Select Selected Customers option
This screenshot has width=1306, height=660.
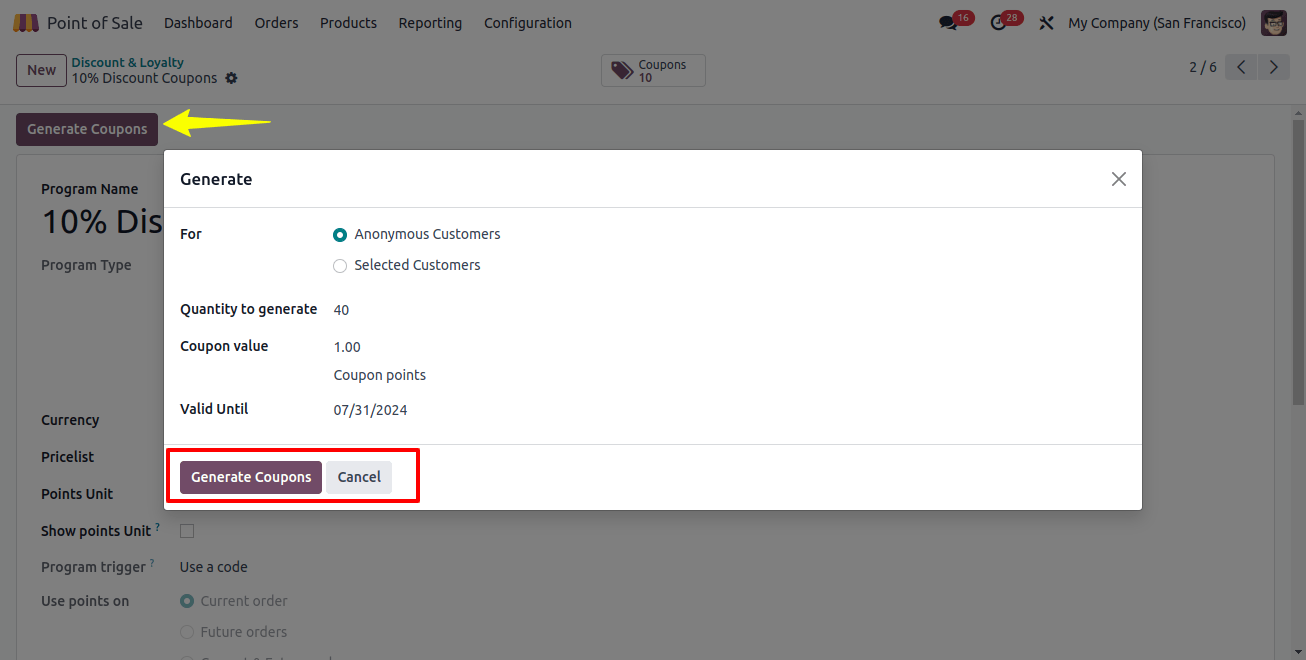coord(340,266)
